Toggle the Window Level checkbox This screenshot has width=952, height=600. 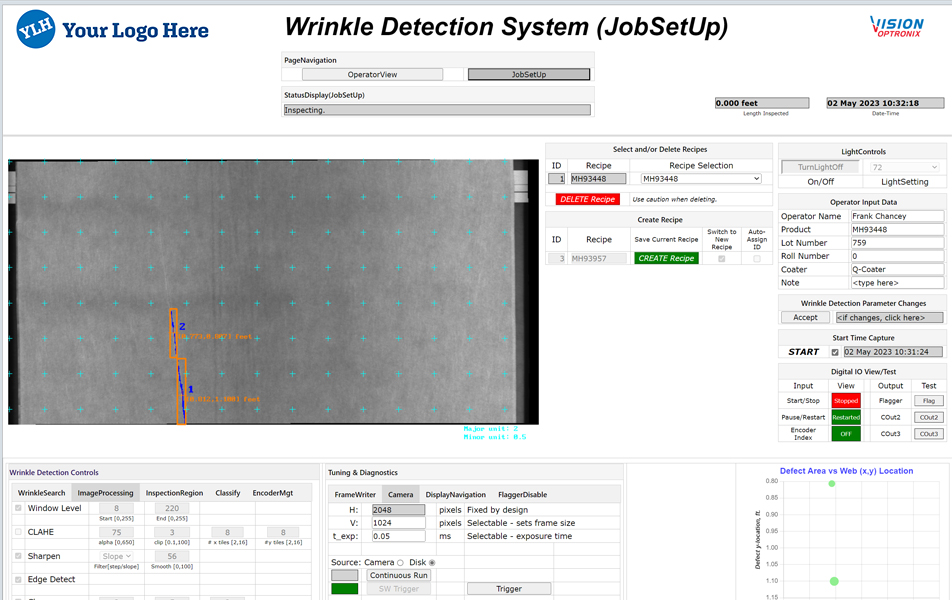(18, 508)
